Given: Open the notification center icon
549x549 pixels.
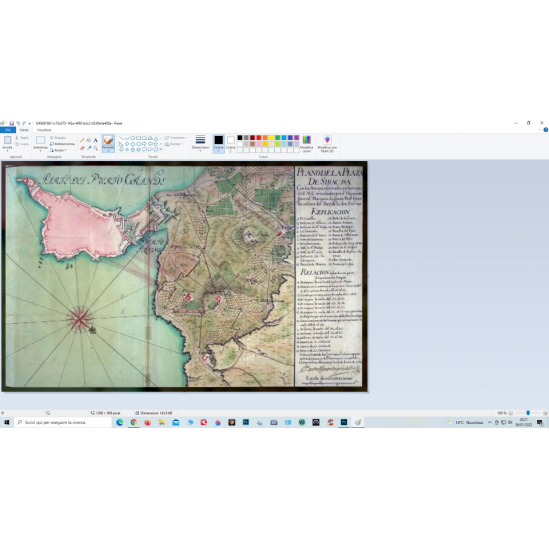Looking at the screenshot, I should (540, 423).
